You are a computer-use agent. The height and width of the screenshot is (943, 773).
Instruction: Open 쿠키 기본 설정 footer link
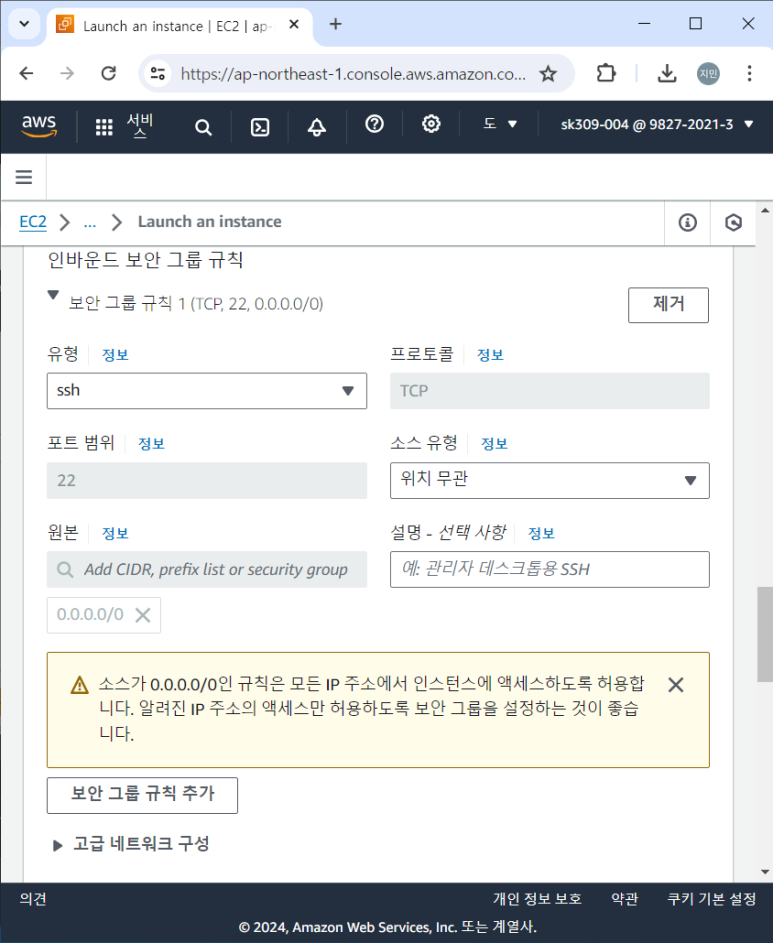coord(712,898)
